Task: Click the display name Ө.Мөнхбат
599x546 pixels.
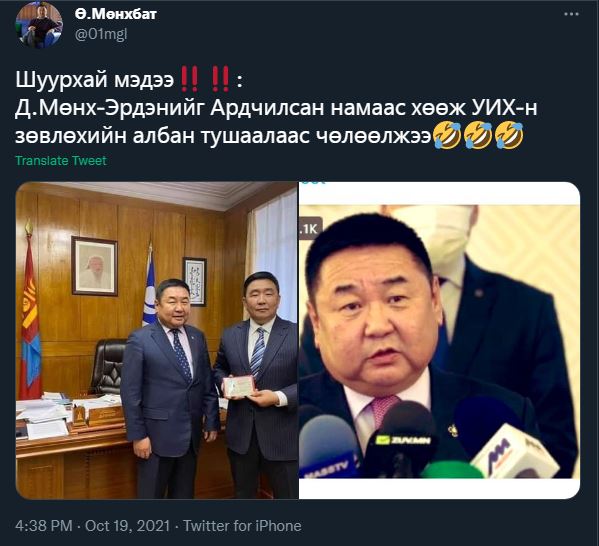Action: point(116,14)
